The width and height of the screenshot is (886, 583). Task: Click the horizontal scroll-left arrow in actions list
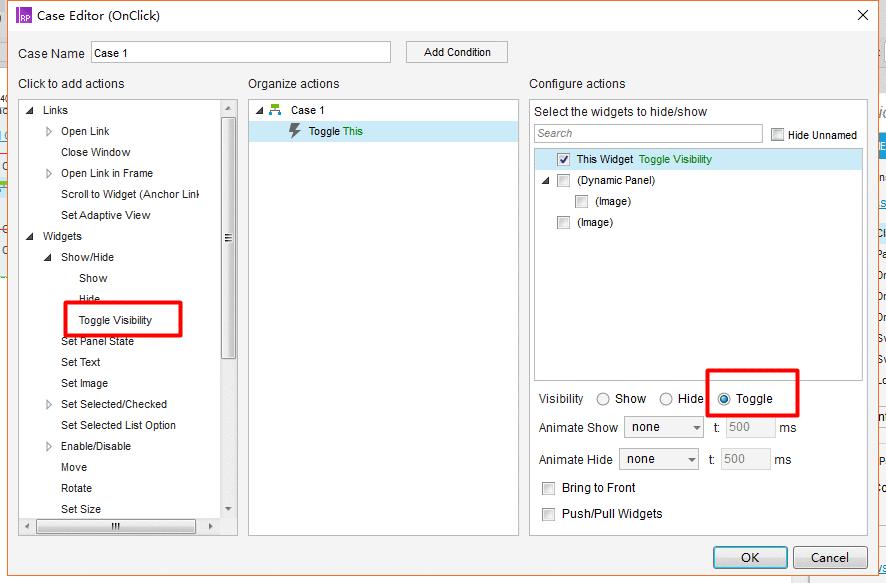click(27, 526)
